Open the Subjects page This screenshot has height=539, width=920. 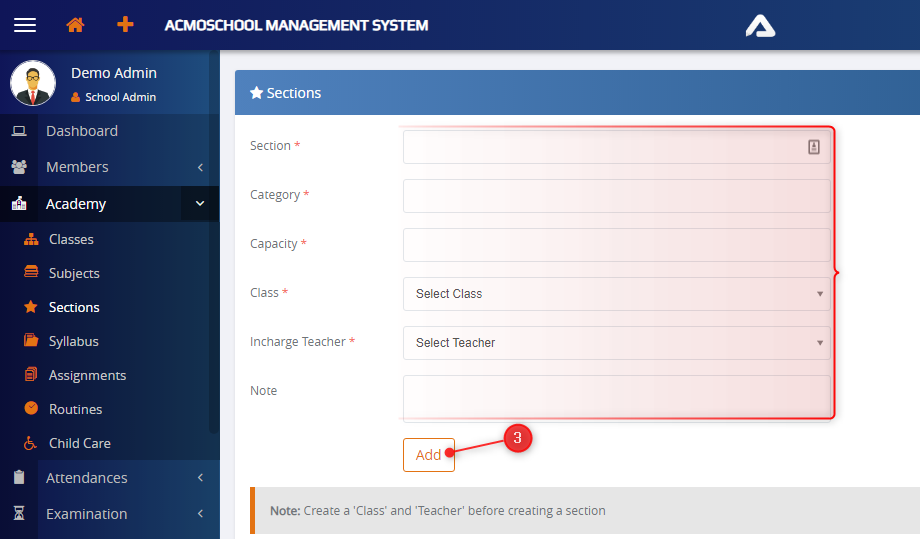(x=74, y=273)
